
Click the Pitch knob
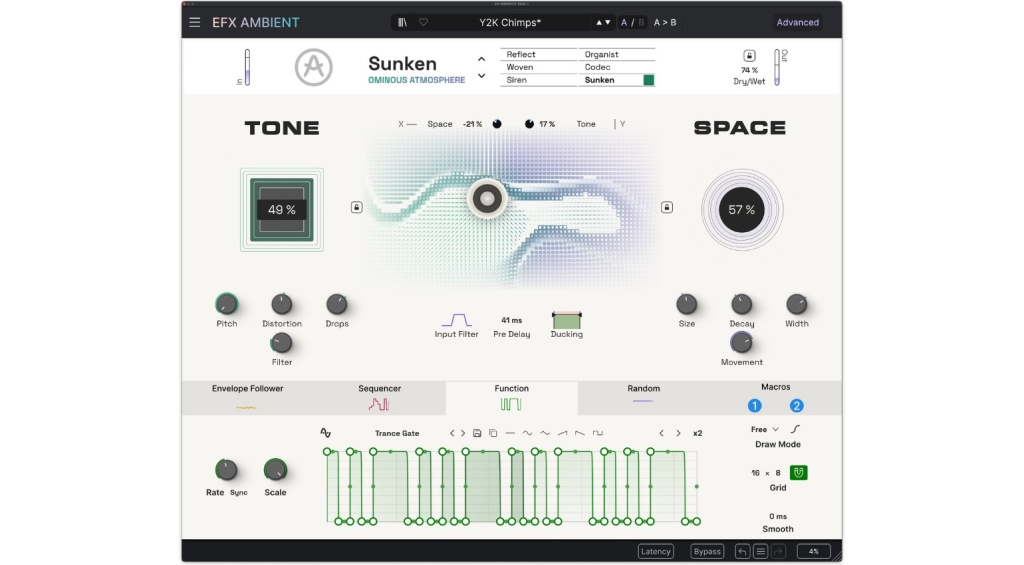(x=227, y=304)
